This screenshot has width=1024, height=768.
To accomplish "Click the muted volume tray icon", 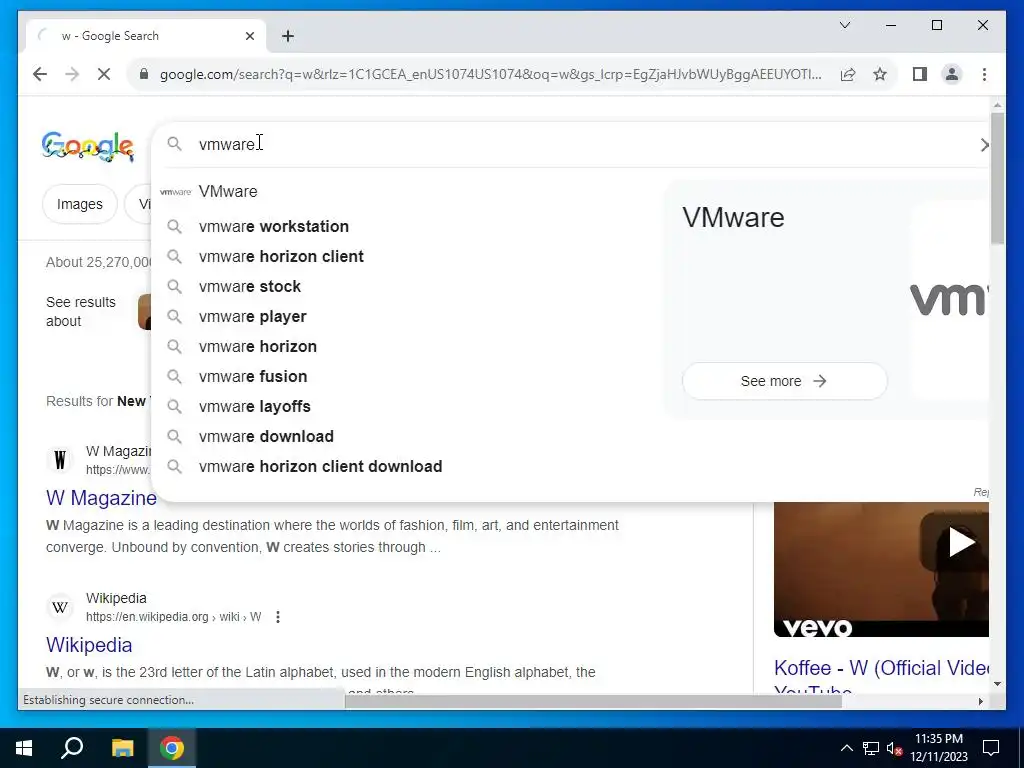I will (894, 748).
